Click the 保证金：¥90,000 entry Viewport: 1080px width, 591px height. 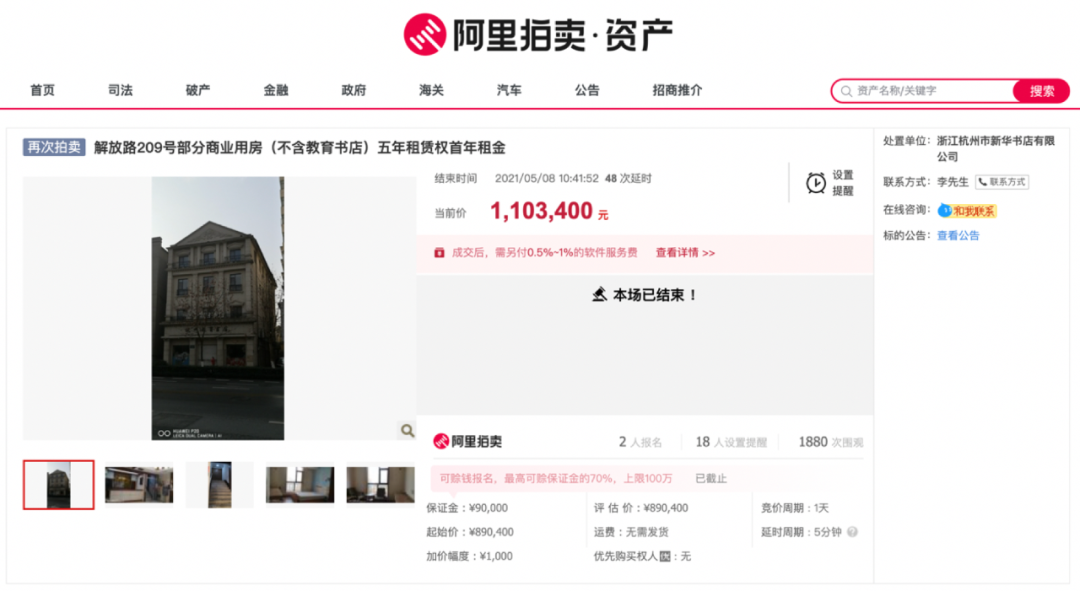pos(467,508)
